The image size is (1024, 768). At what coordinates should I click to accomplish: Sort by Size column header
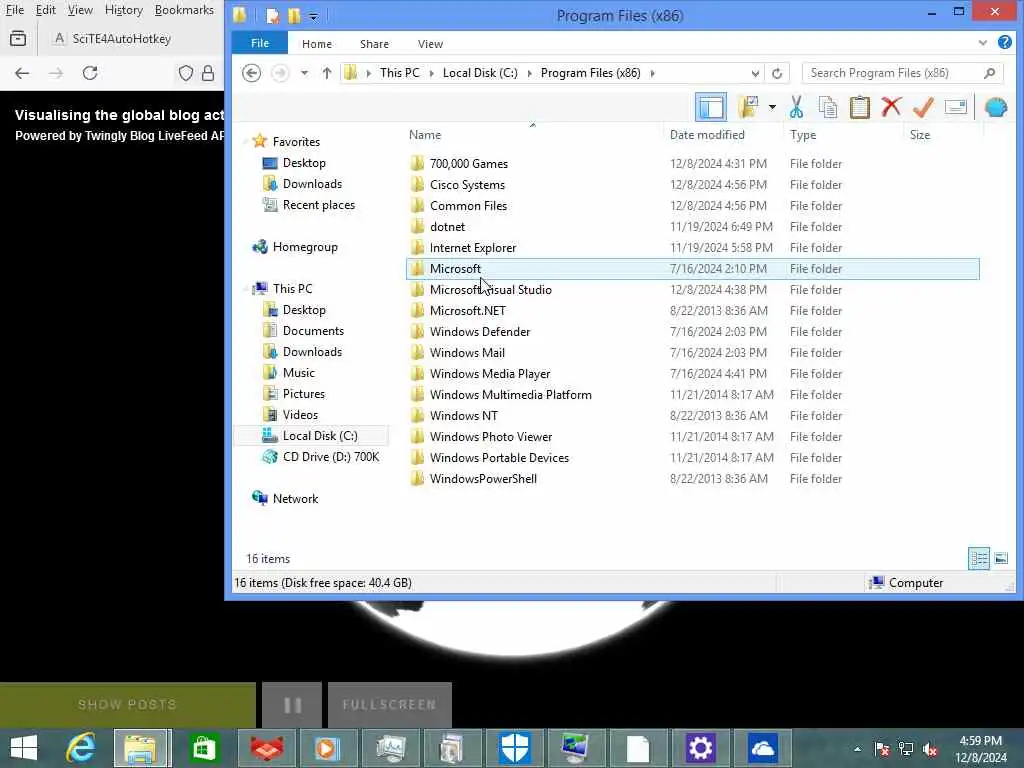[x=920, y=135]
